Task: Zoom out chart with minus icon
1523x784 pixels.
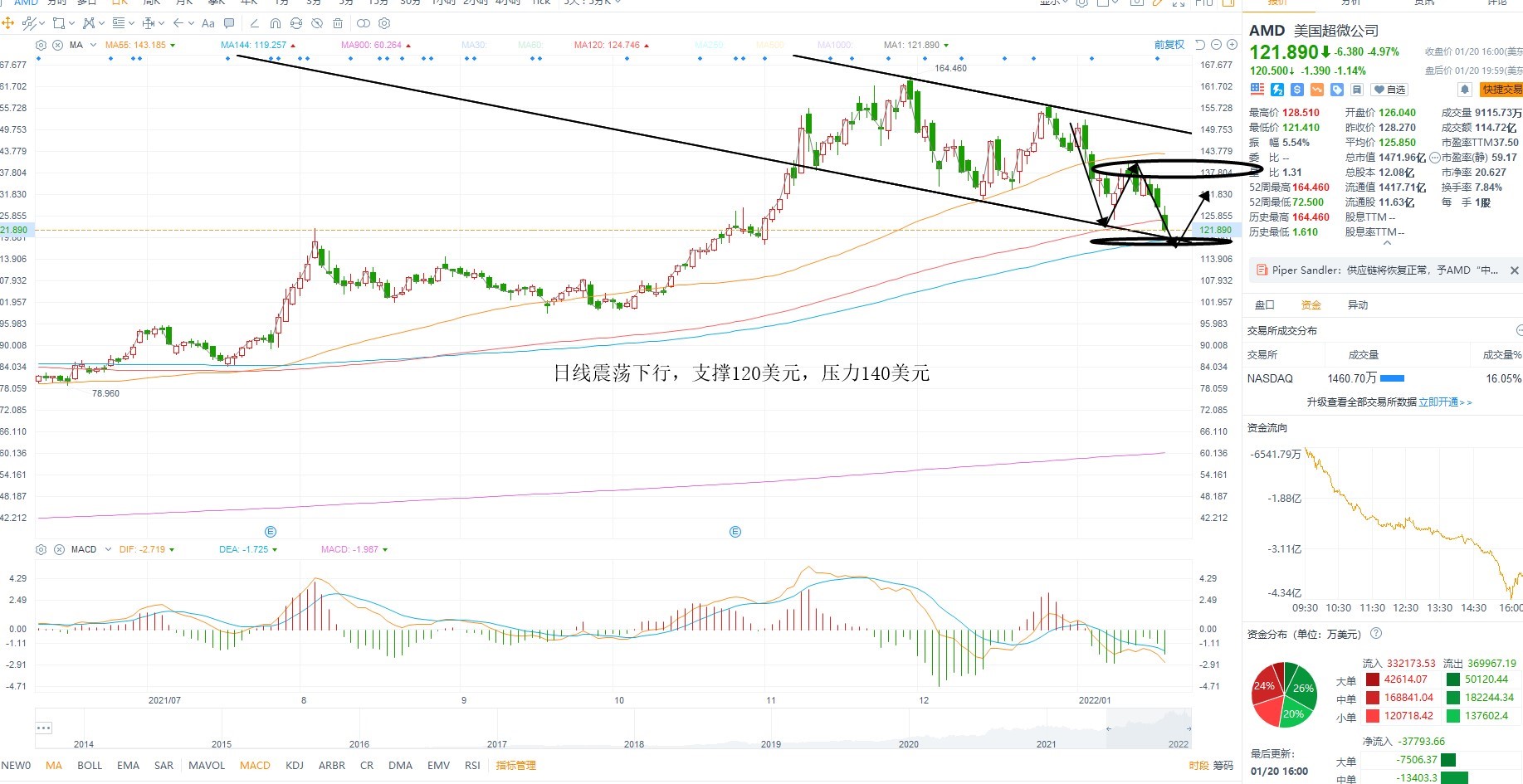Action: click(x=1216, y=45)
